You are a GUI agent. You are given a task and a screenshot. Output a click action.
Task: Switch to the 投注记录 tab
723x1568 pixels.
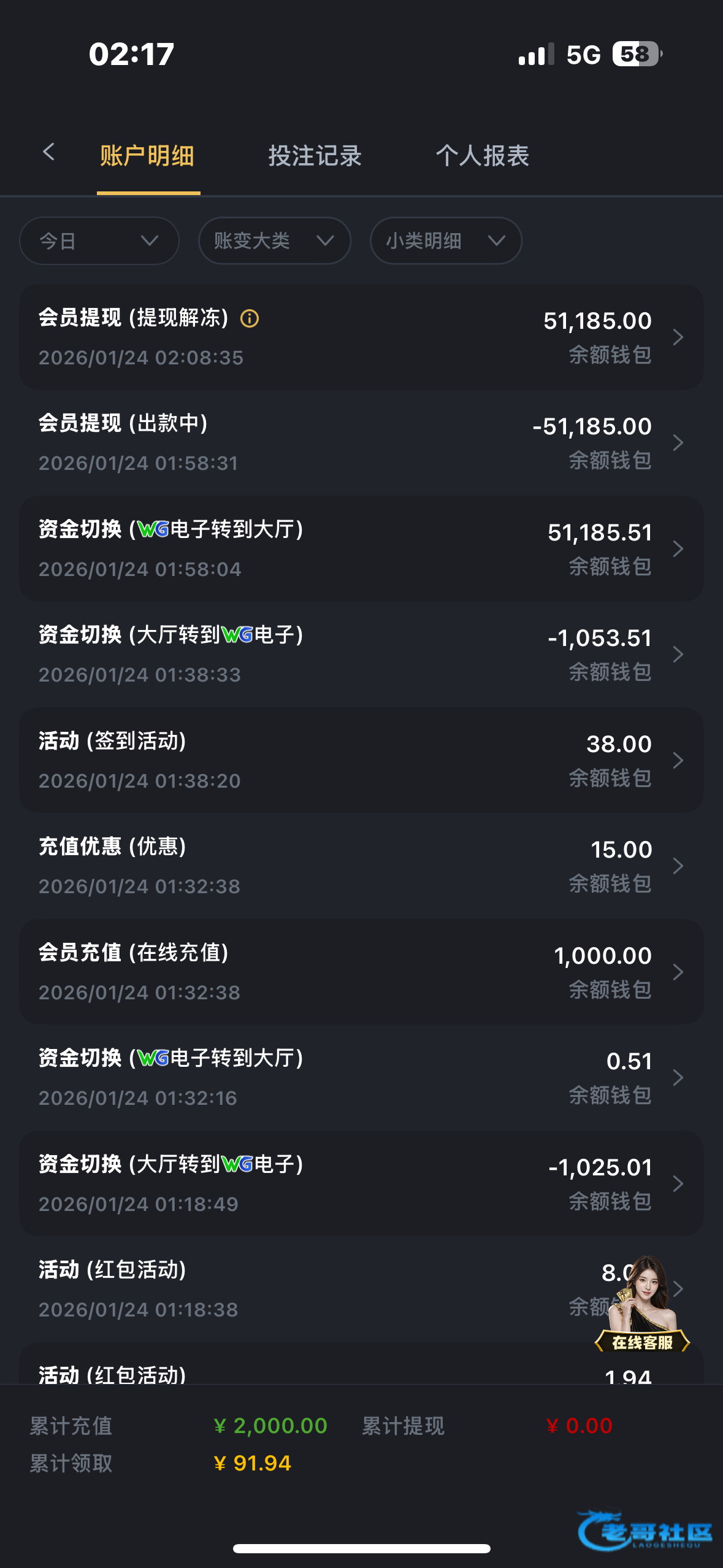tap(315, 156)
